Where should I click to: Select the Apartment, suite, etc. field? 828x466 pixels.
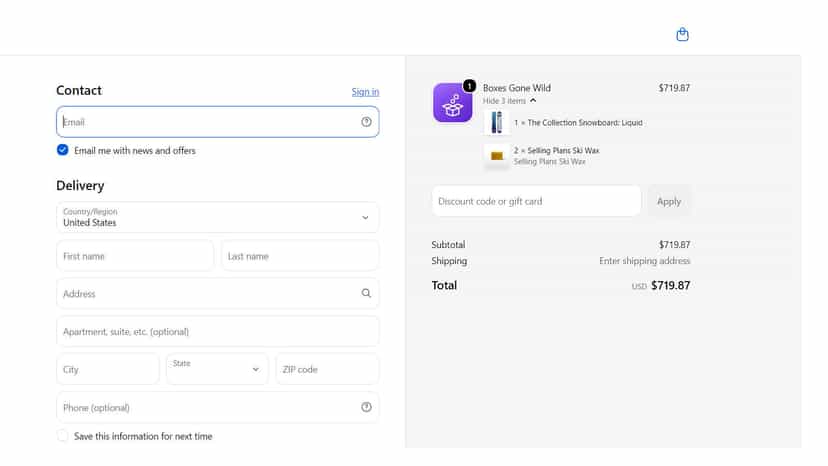coord(218,331)
